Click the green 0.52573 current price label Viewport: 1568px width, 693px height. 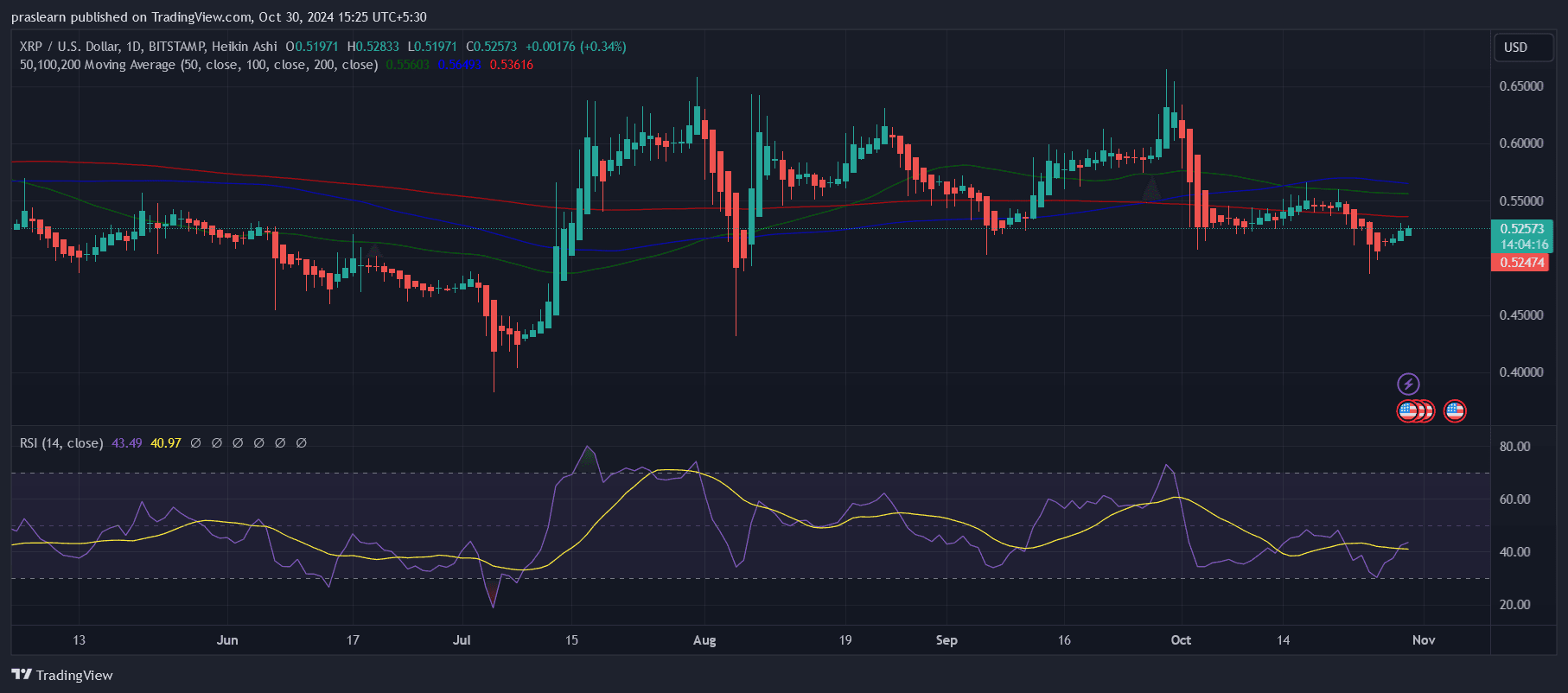pyautogui.click(x=1521, y=229)
